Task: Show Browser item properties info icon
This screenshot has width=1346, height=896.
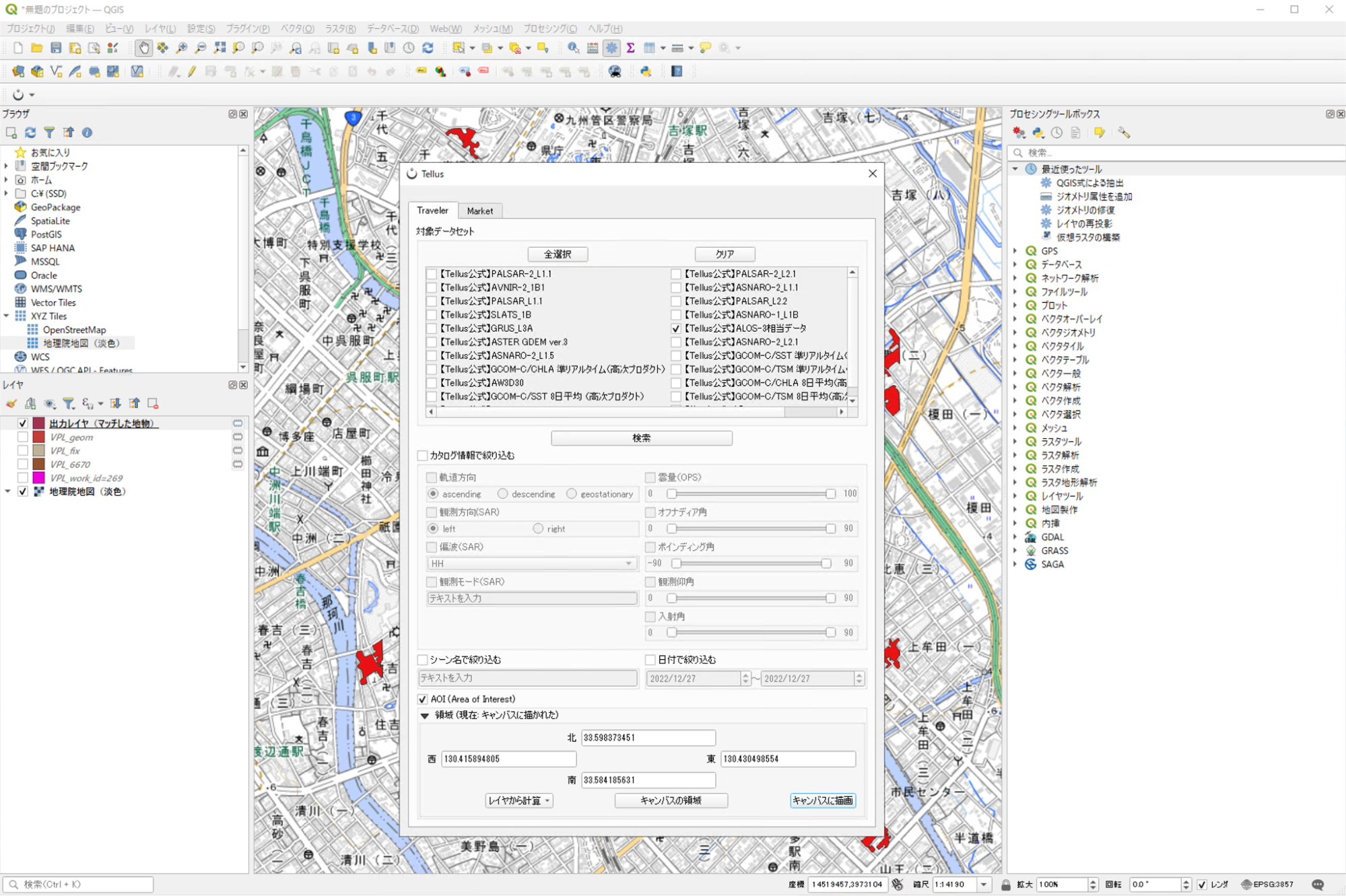Action: 87,133
